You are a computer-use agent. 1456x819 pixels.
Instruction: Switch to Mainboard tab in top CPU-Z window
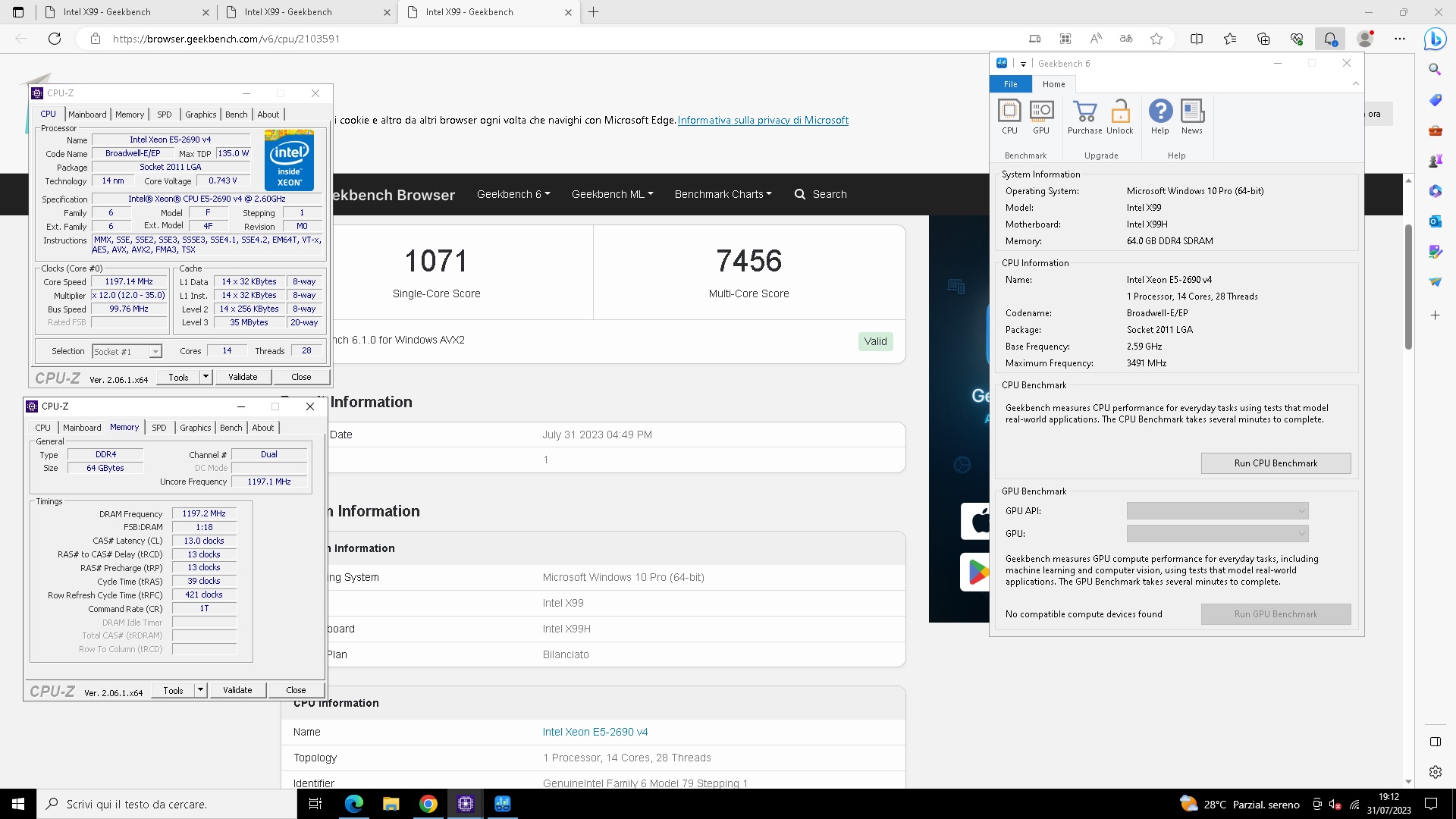[87, 115]
